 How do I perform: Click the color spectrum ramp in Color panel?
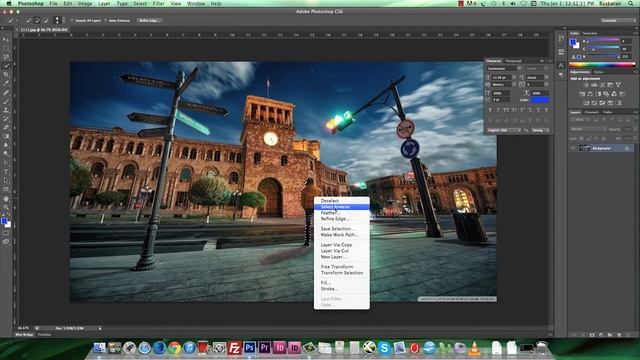[602, 64]
